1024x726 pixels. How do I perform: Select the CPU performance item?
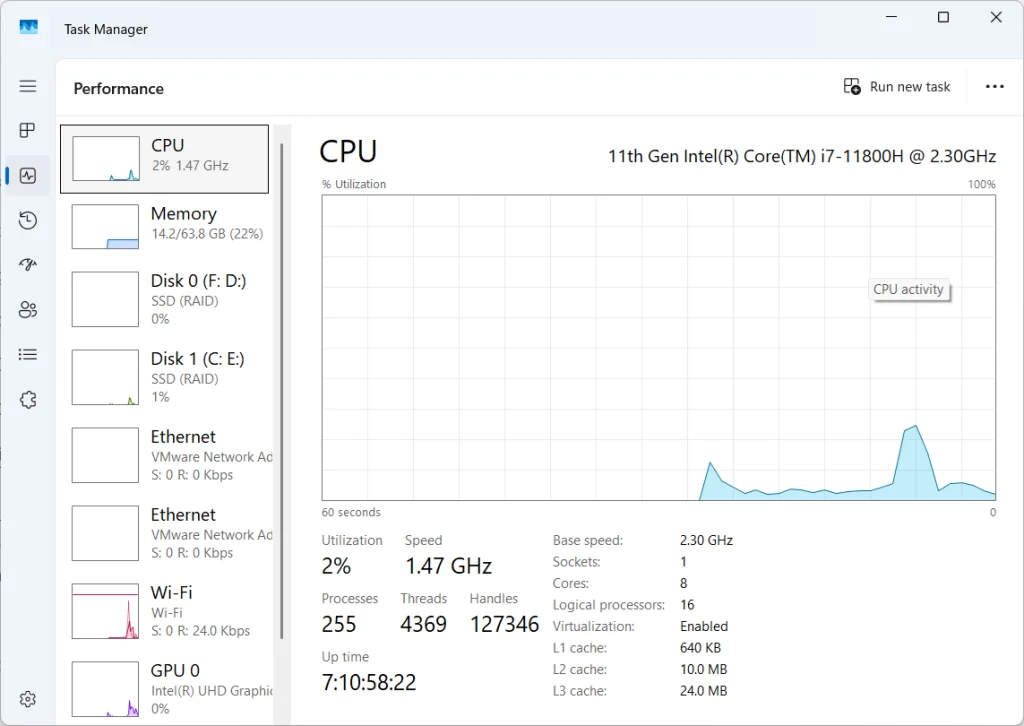pyautogui.click(x=165, y=159)
